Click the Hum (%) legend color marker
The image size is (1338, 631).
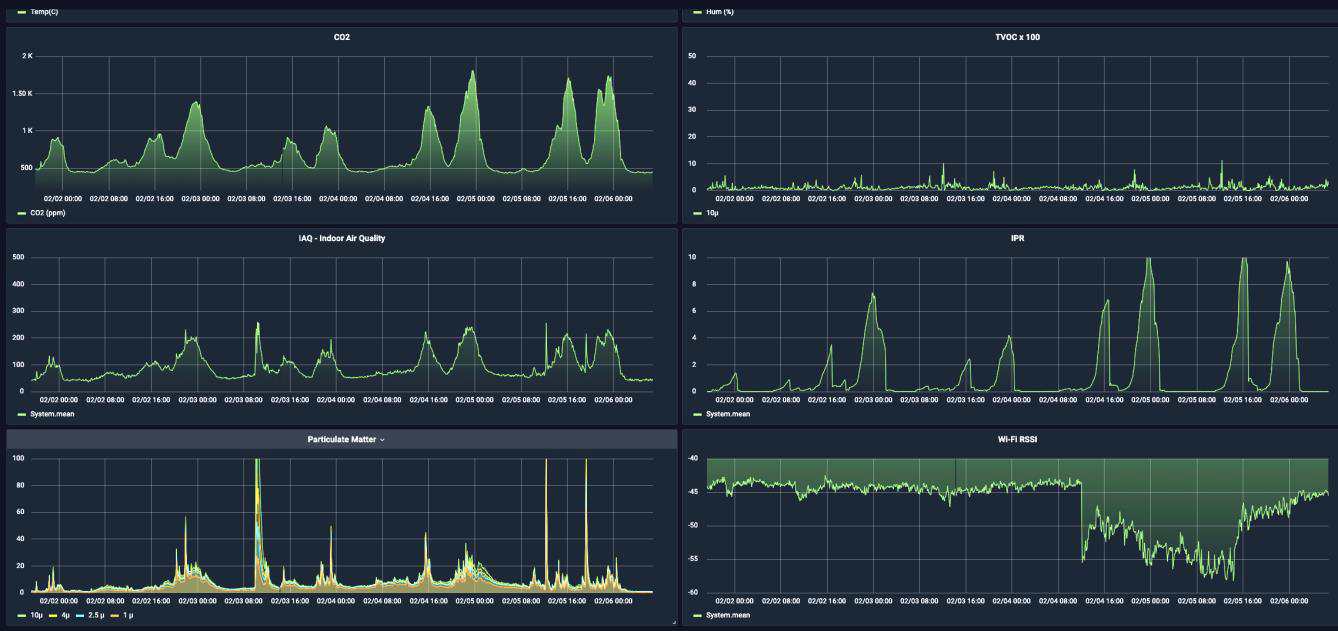pyautogui.click(x=698, y=11)
